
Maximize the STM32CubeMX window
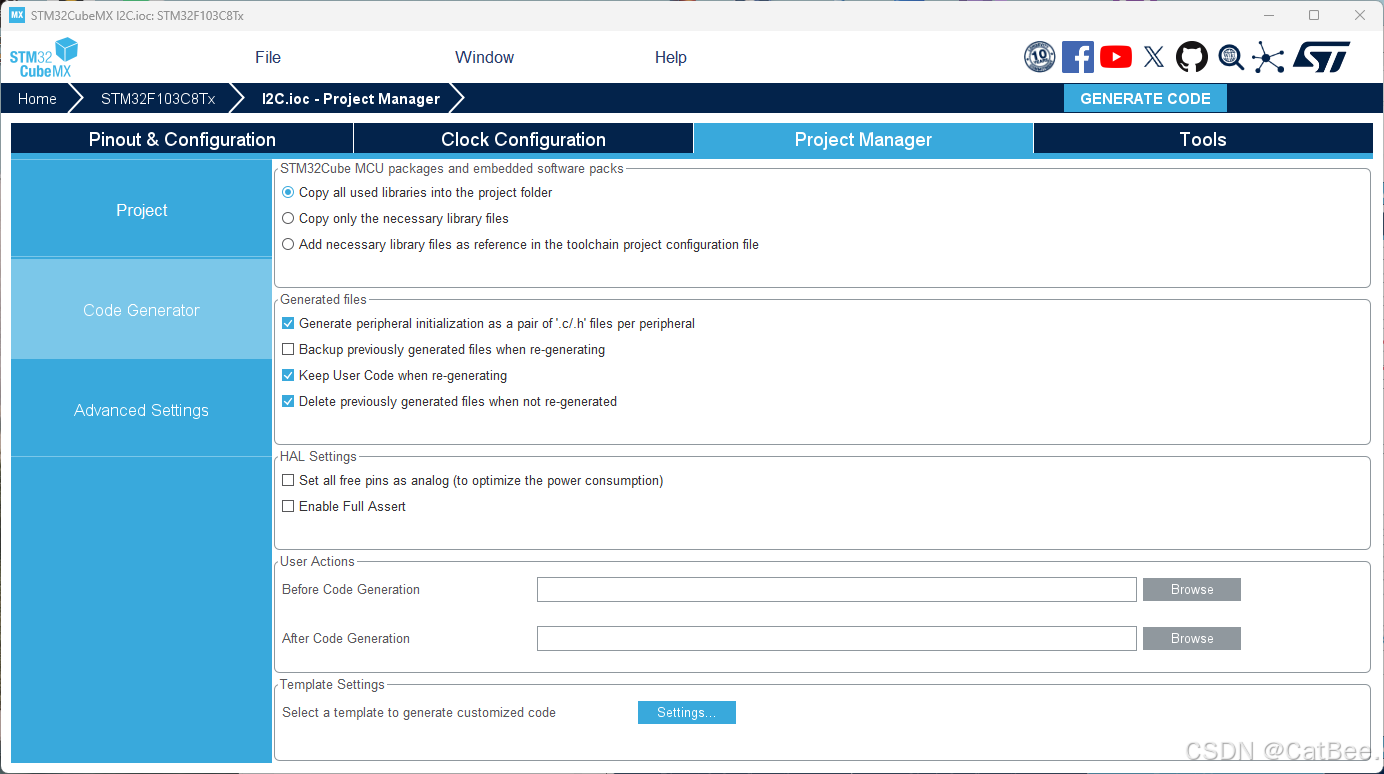(1314, 15)
